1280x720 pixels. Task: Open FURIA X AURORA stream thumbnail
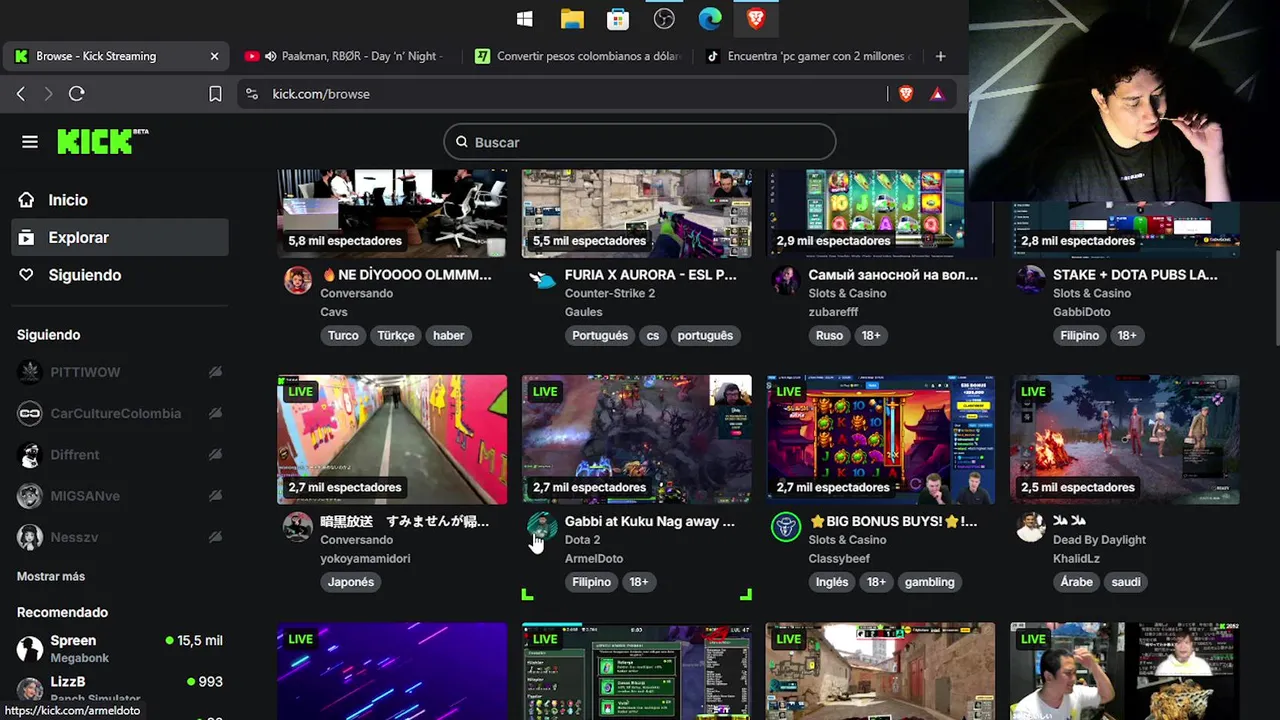tap(636, 213)
